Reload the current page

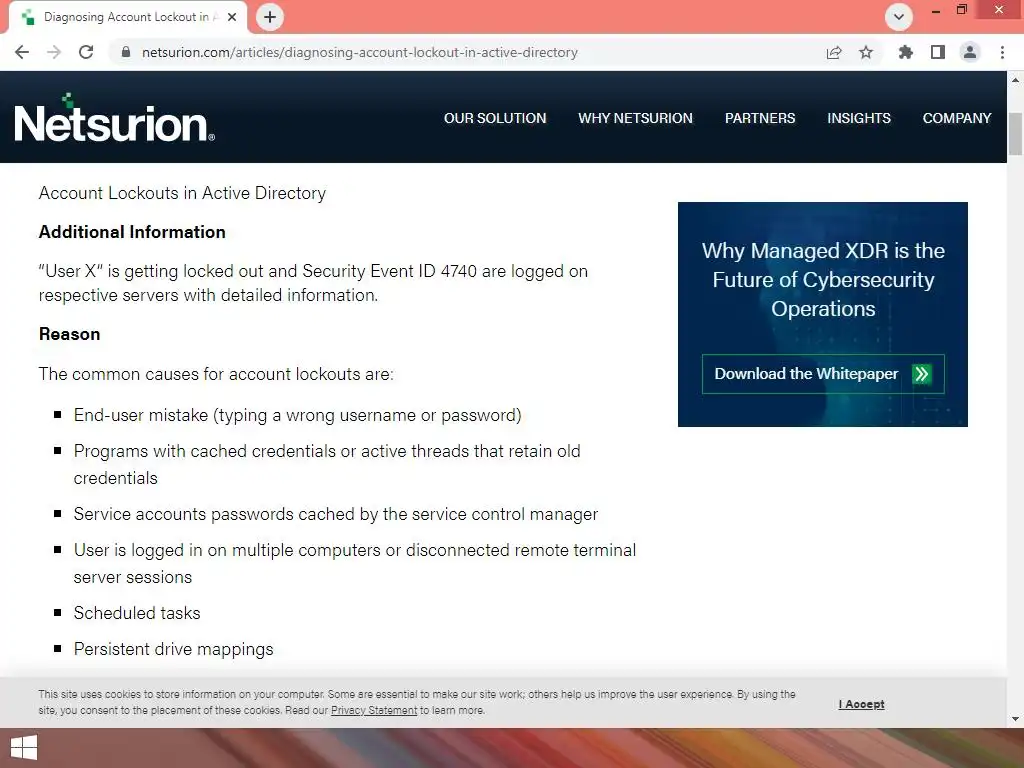(86, 52)
